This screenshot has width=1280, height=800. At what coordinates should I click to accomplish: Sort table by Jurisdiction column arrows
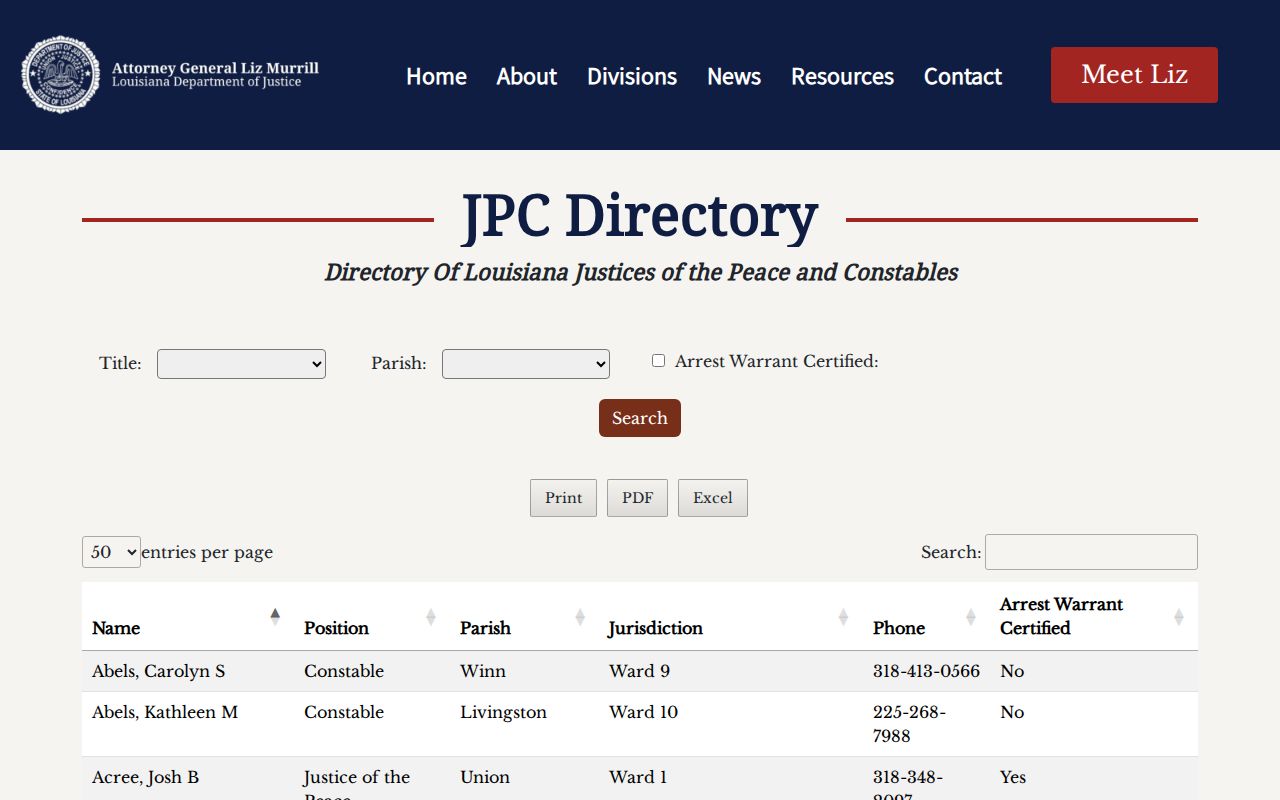[x=843, y=617]
